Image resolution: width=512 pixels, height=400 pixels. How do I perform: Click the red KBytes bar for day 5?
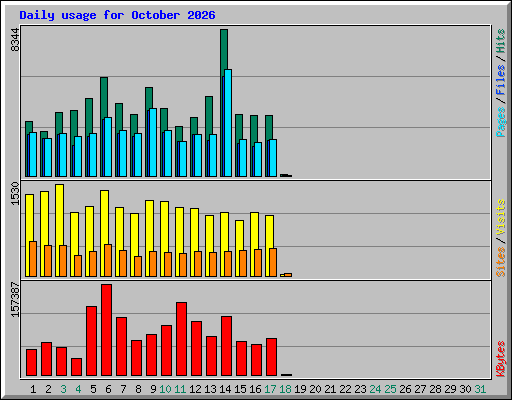coord(91,341)
